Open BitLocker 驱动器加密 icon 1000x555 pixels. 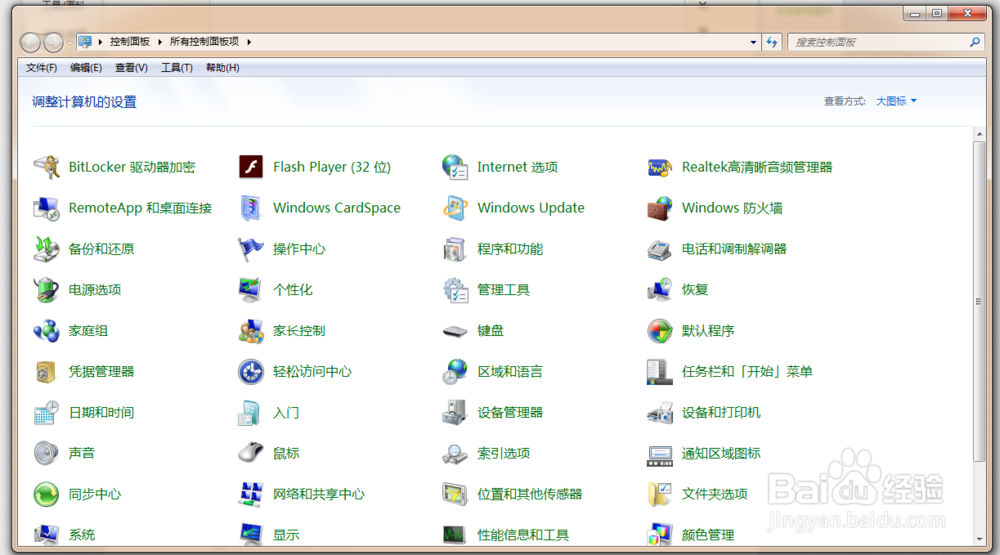click(x=47, y=167)
